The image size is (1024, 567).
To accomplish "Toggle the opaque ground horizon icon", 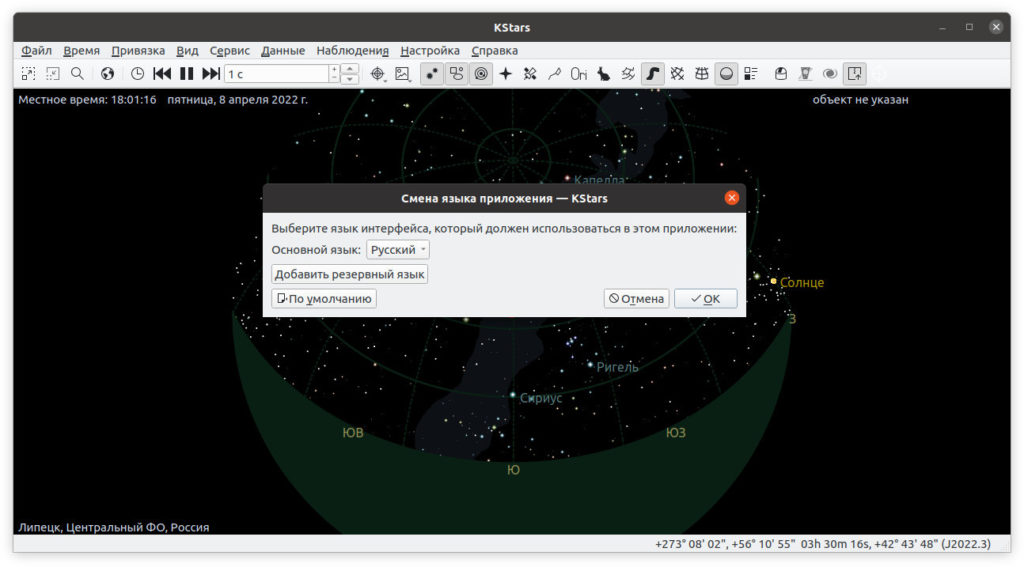I will pos(726,74).
